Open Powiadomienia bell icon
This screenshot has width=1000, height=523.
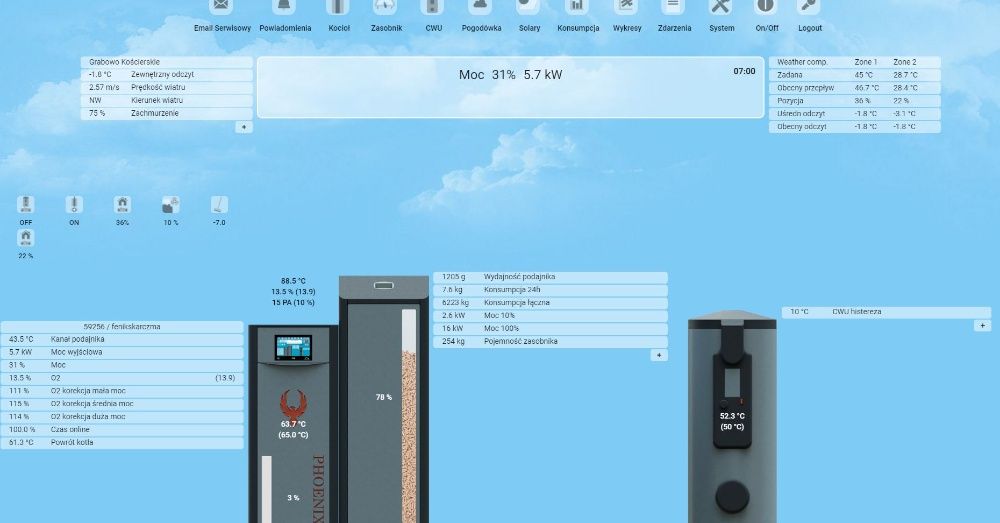(284, 6)
